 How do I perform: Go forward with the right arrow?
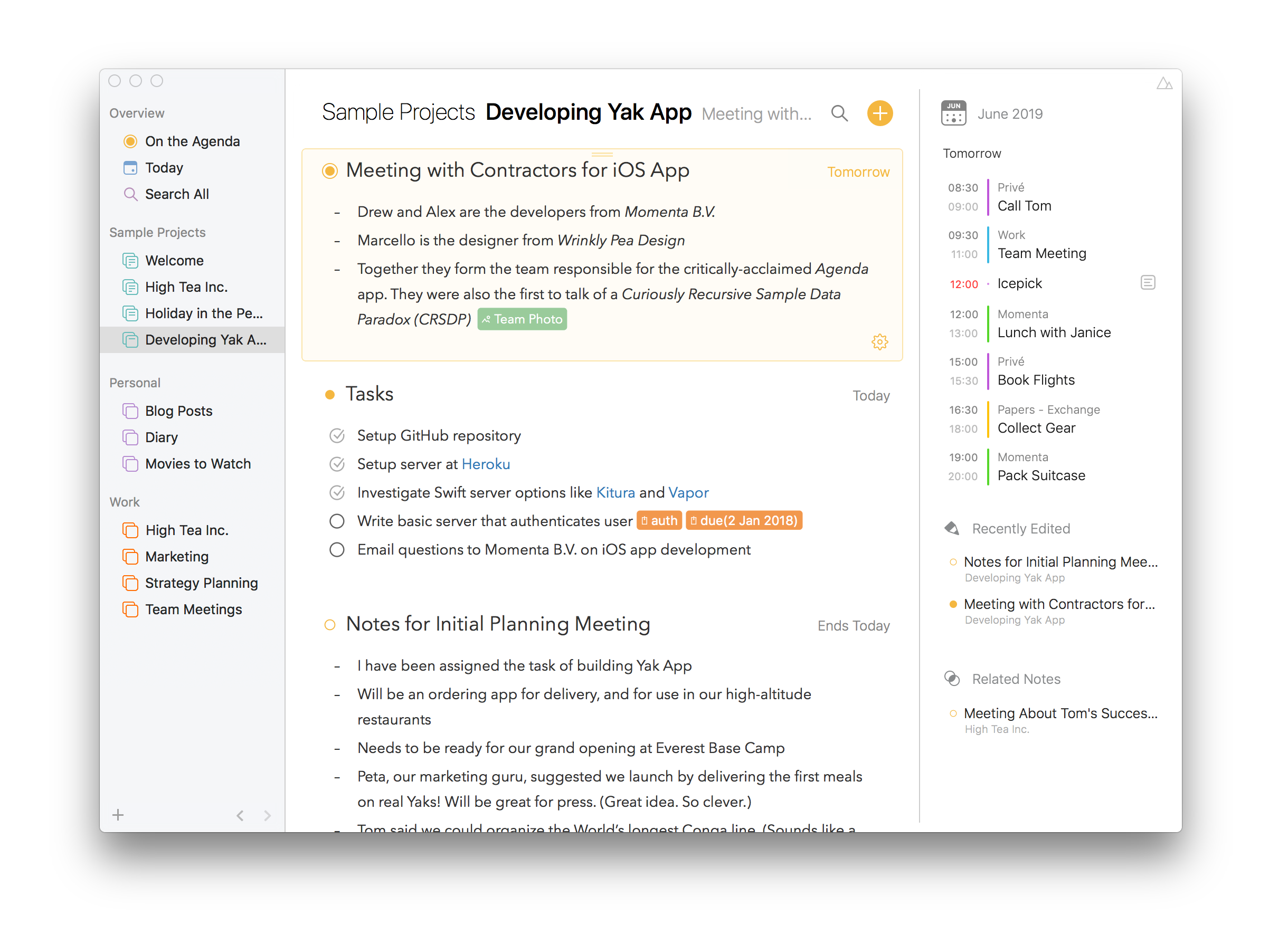pyautogui.click(x=267, y=815)
